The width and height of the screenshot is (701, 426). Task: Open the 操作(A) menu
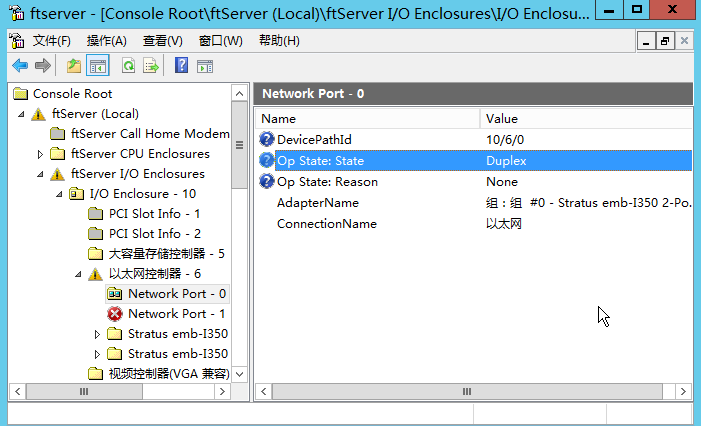106,41
